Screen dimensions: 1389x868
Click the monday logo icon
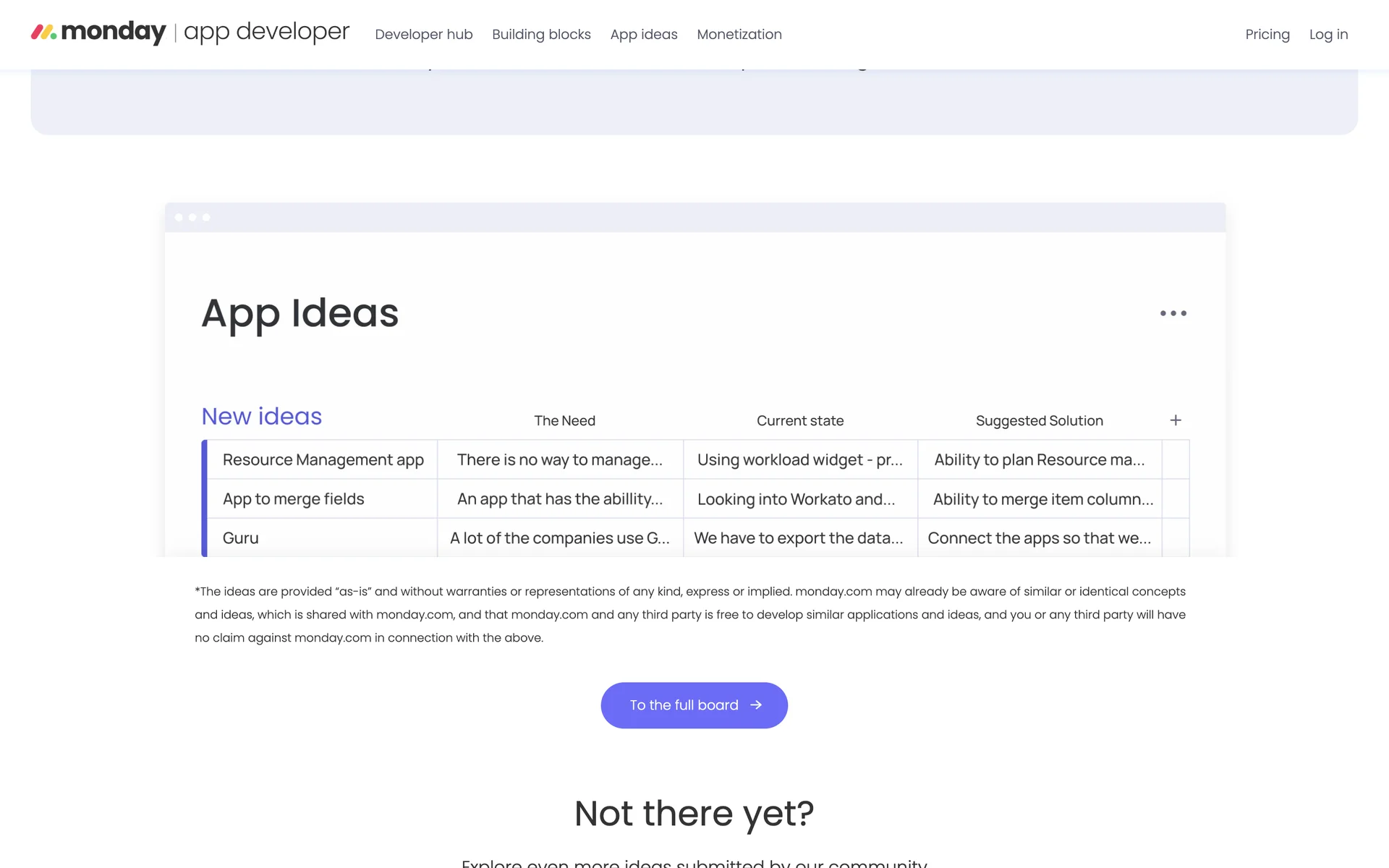[x=44, y=32]
